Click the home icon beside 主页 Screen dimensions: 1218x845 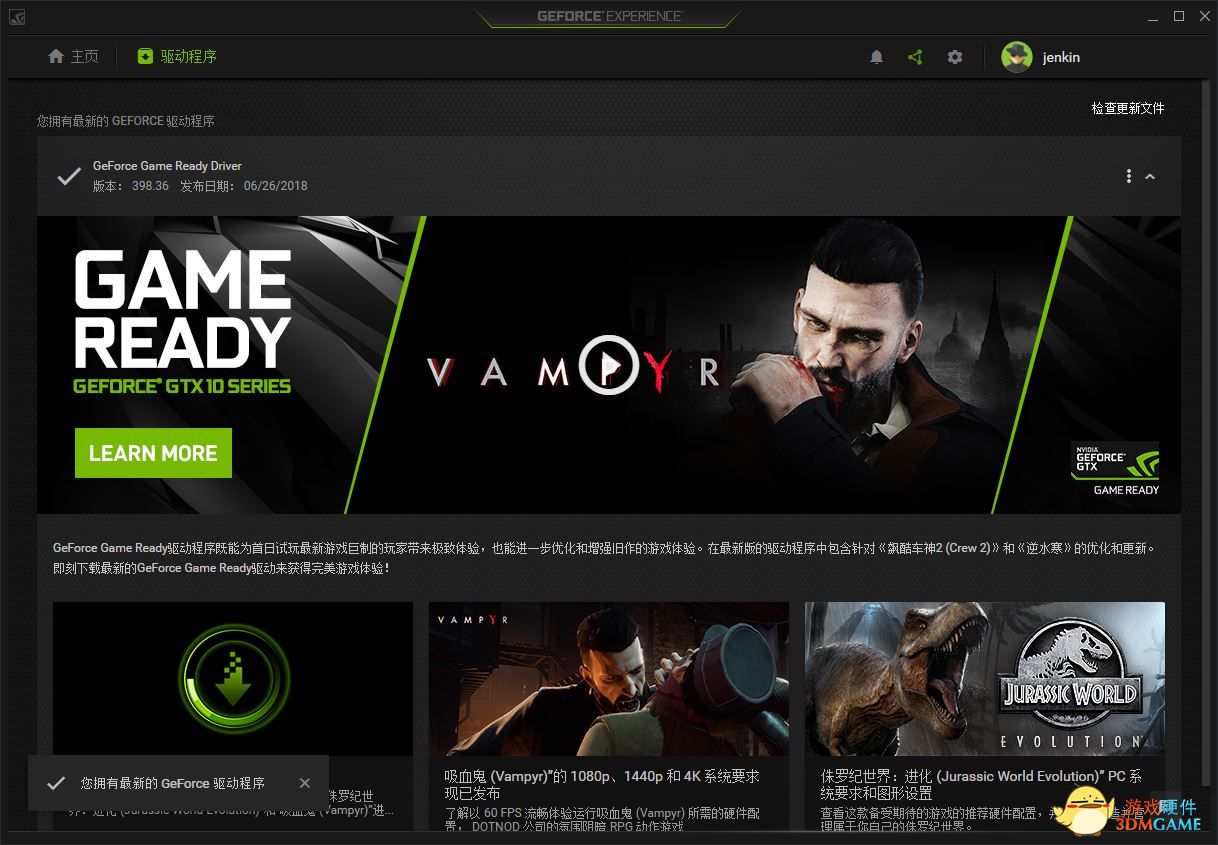click(x=56, y=56)
